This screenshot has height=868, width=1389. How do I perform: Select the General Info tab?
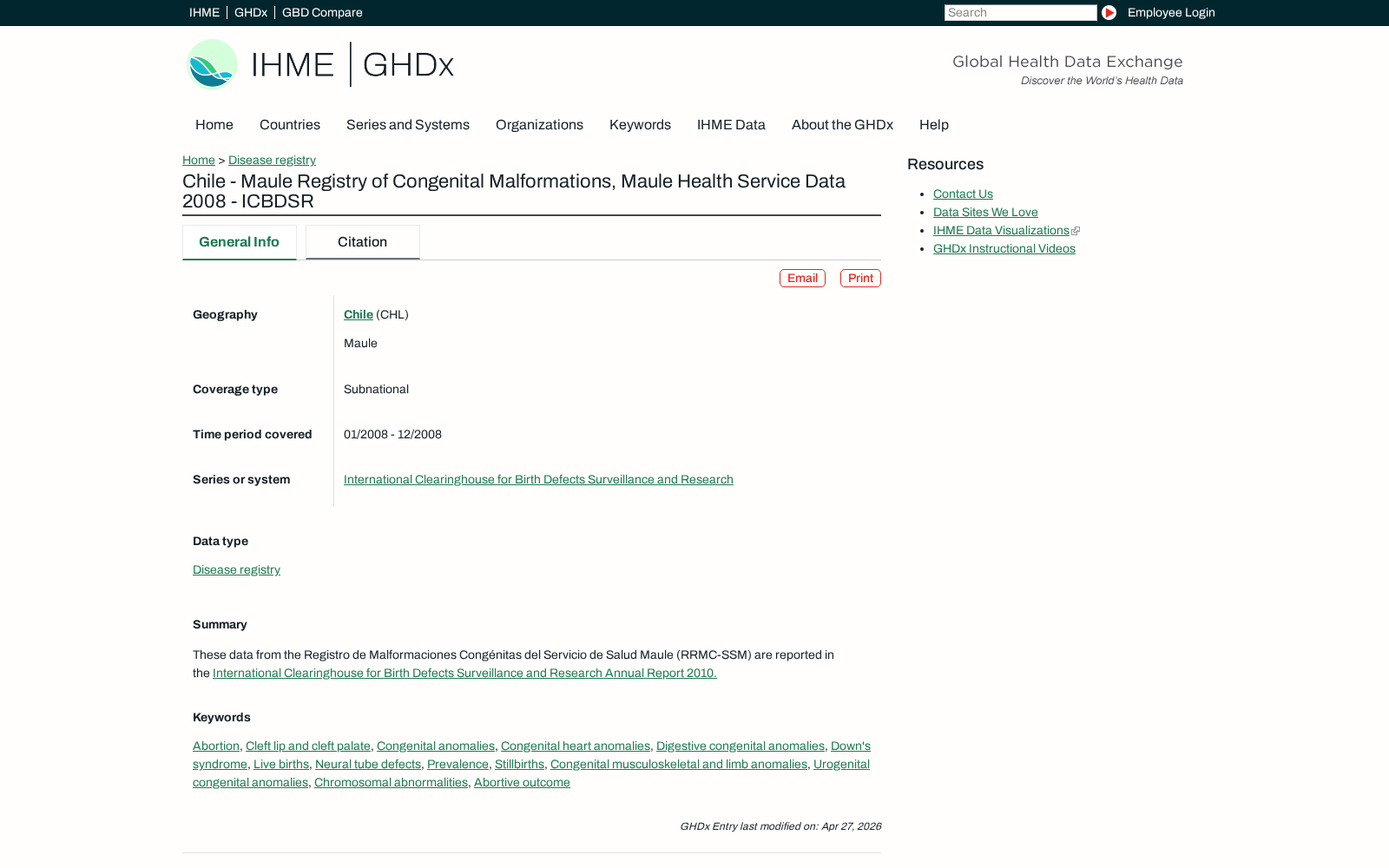pyautogui.click(x=240, y=242)
